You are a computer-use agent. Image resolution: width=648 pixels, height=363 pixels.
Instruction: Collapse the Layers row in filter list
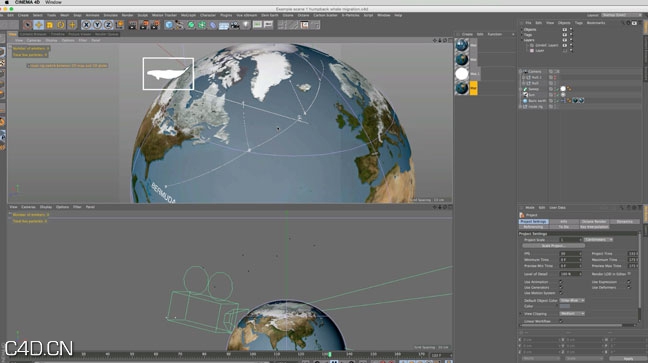pos(521,40)
